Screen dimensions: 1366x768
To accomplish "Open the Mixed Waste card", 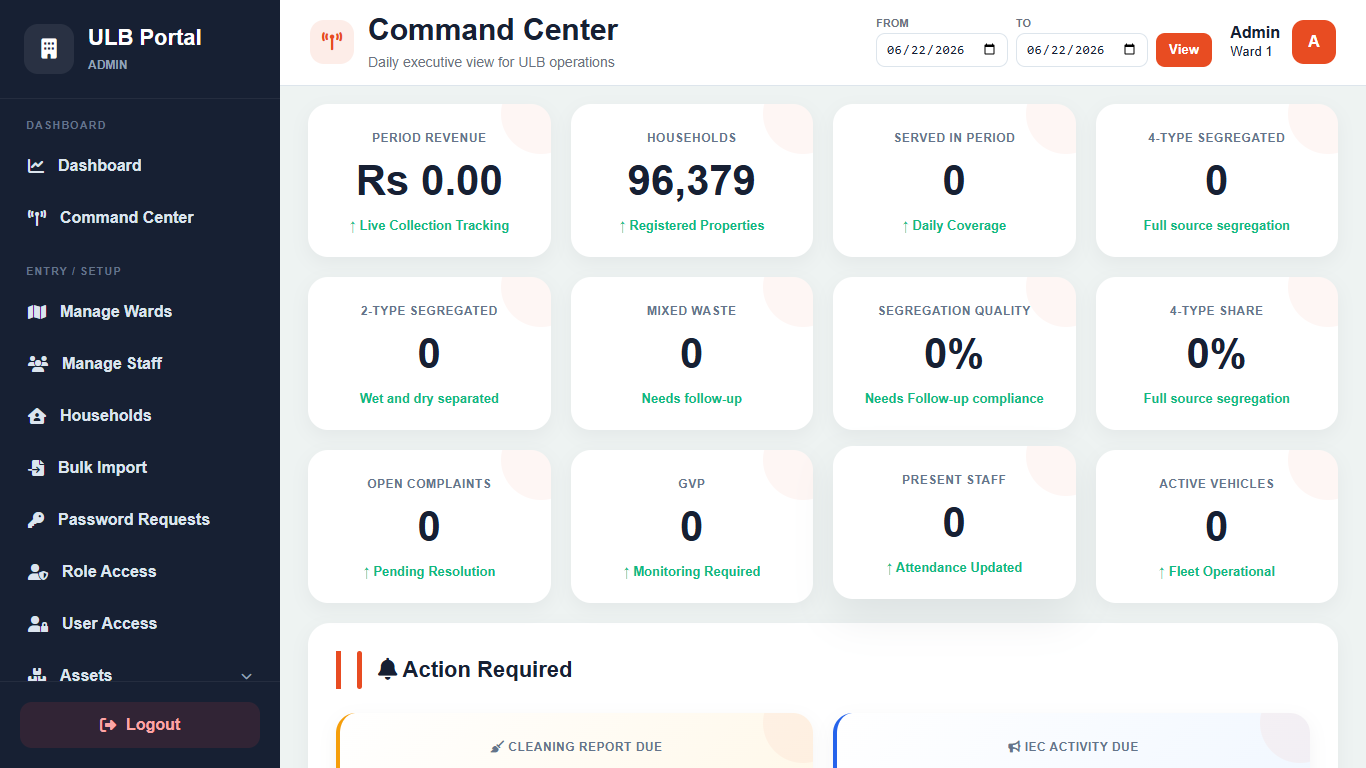I will [692, 353].
